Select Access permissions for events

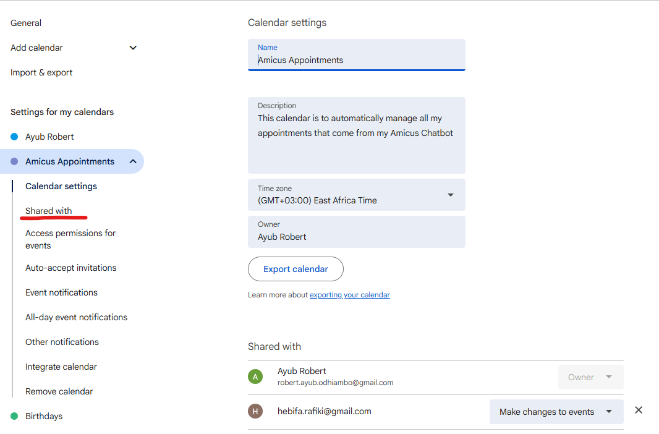70,239
